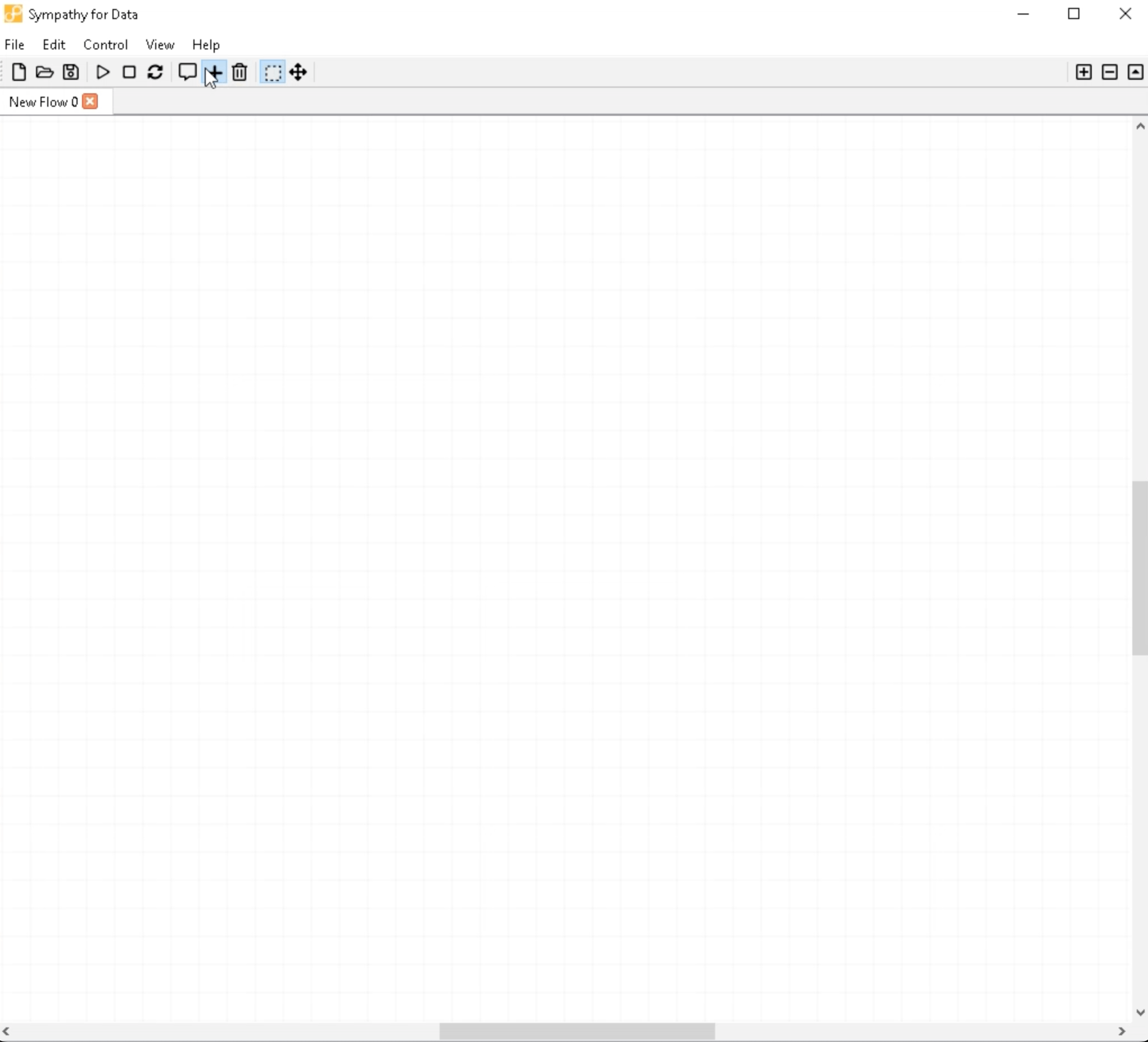The width and height of the screenshot is (1148, 1042).
Task: Reload the flow with the circular arrows icon
Action: [x=156, y=73]
